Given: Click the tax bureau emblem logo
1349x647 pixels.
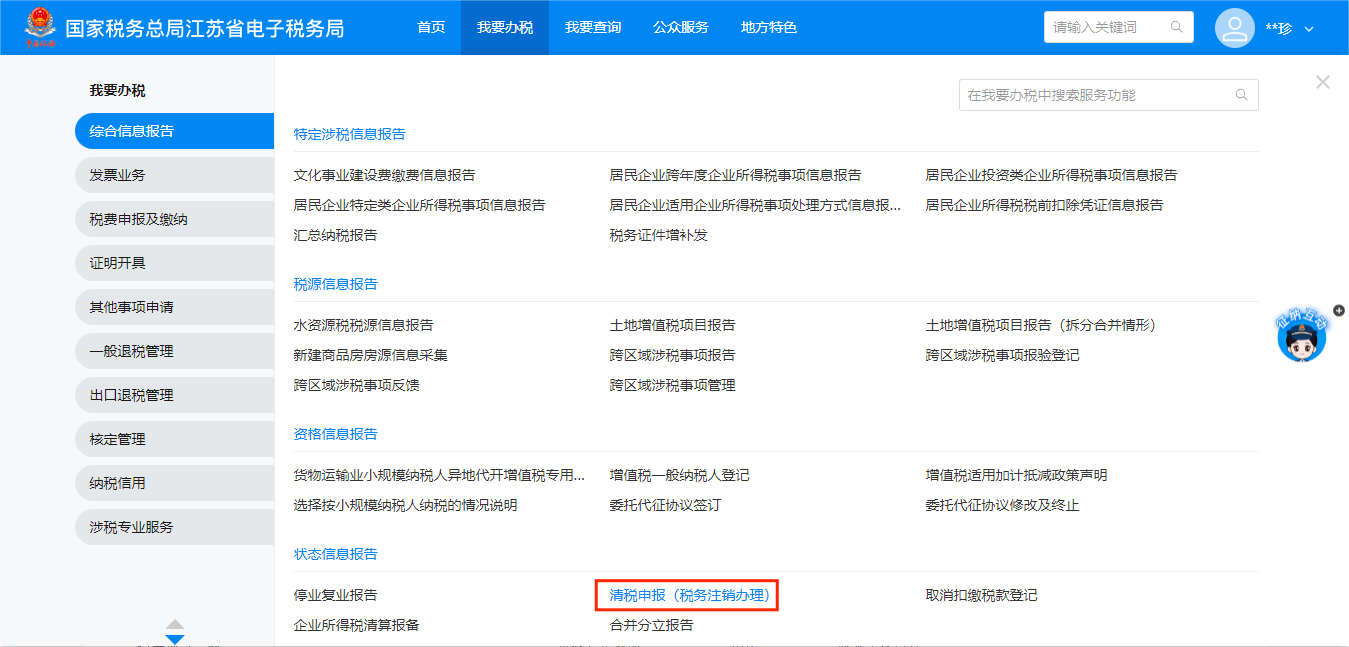Looking at the screenshot, I should tap(41, 28).
